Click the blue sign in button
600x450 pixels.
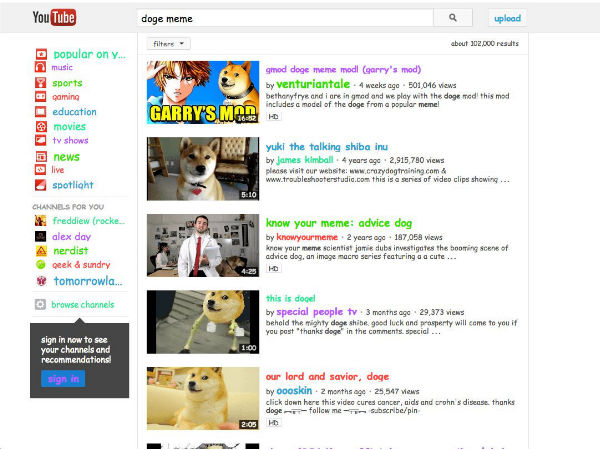(x=63, y=379)
